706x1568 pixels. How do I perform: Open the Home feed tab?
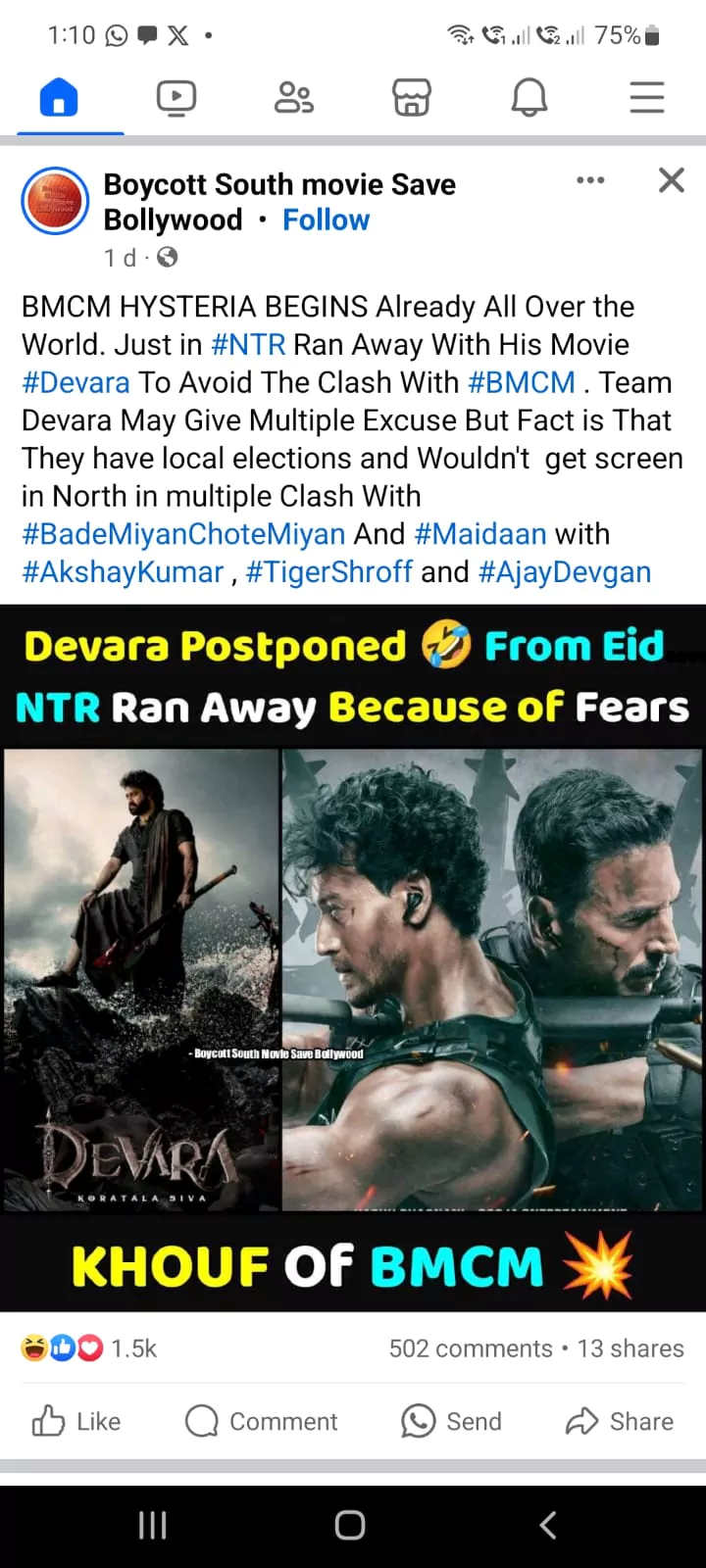pos(59,98)
